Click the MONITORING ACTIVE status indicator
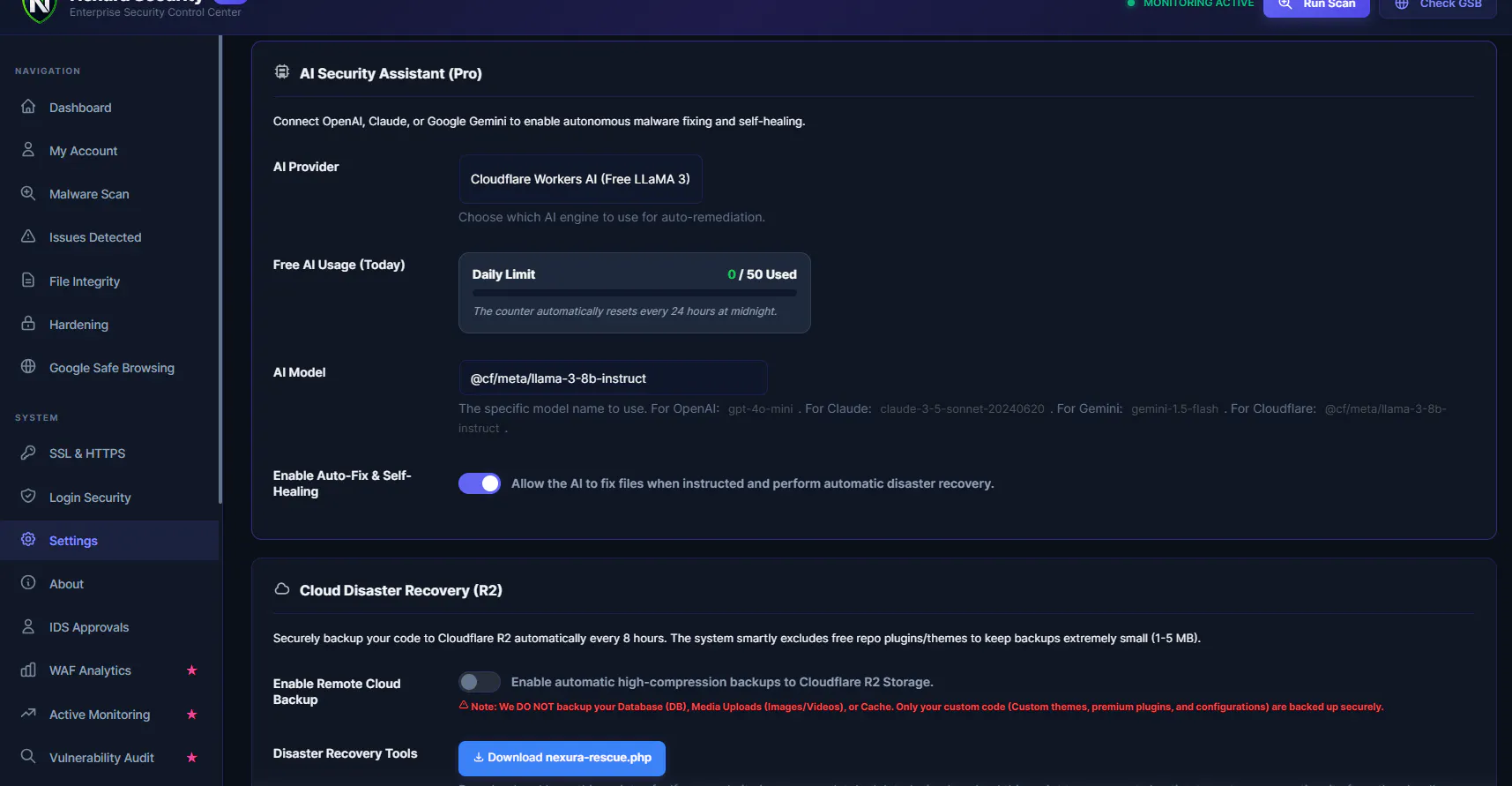The height and width of the screenshot is (786, 1512). (x=1189, y=4)
